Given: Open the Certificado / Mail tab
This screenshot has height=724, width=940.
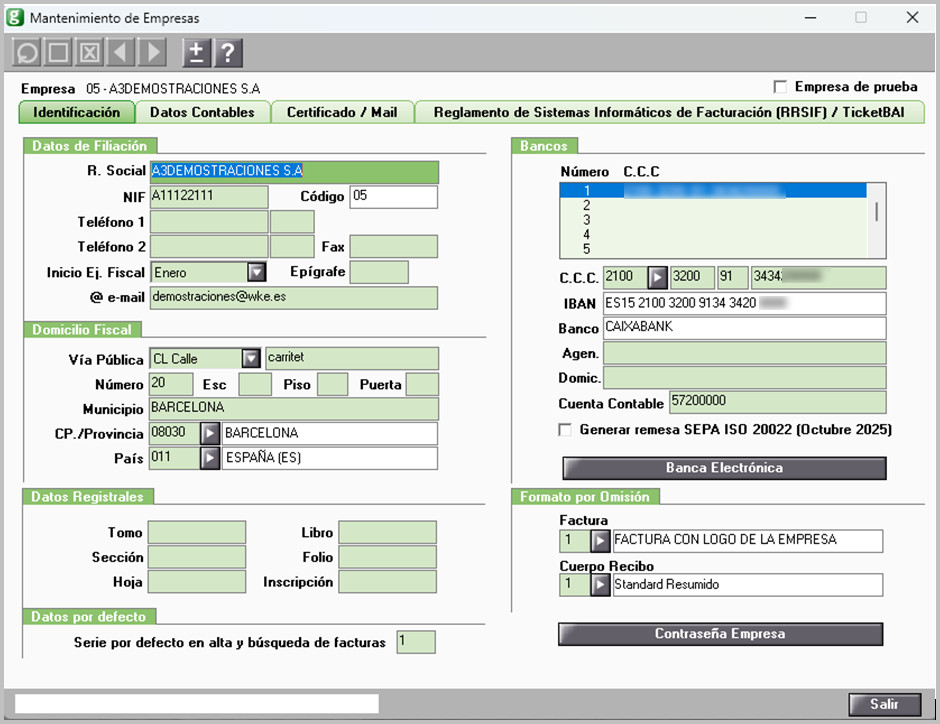Looking at the screenshot, I should coord(342,113).
